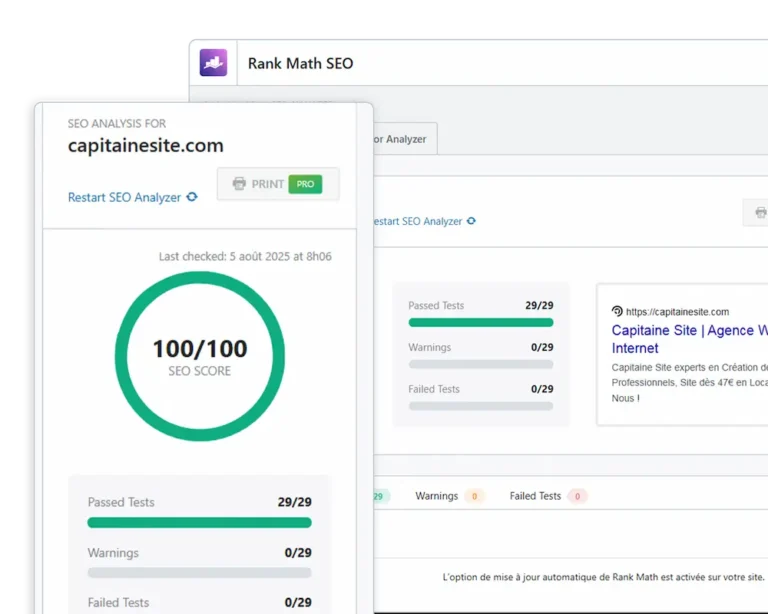Select the Failed Tests 0 filter tab
The height and width of the screenshot is (614, 768).
pos(547,496)
